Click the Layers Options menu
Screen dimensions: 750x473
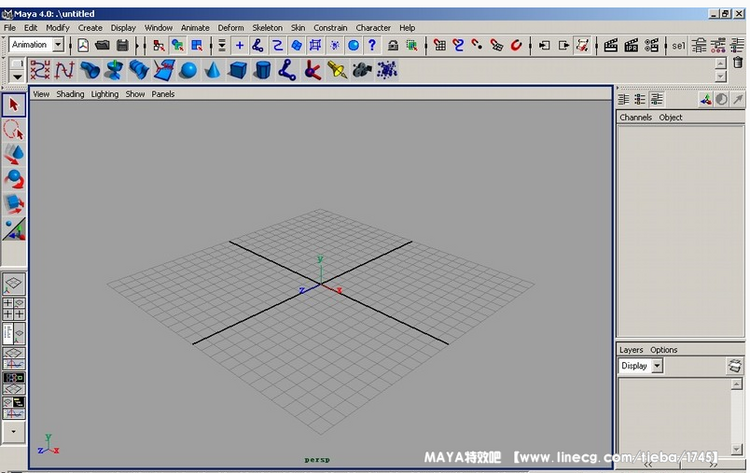click(x=663, y=350)
